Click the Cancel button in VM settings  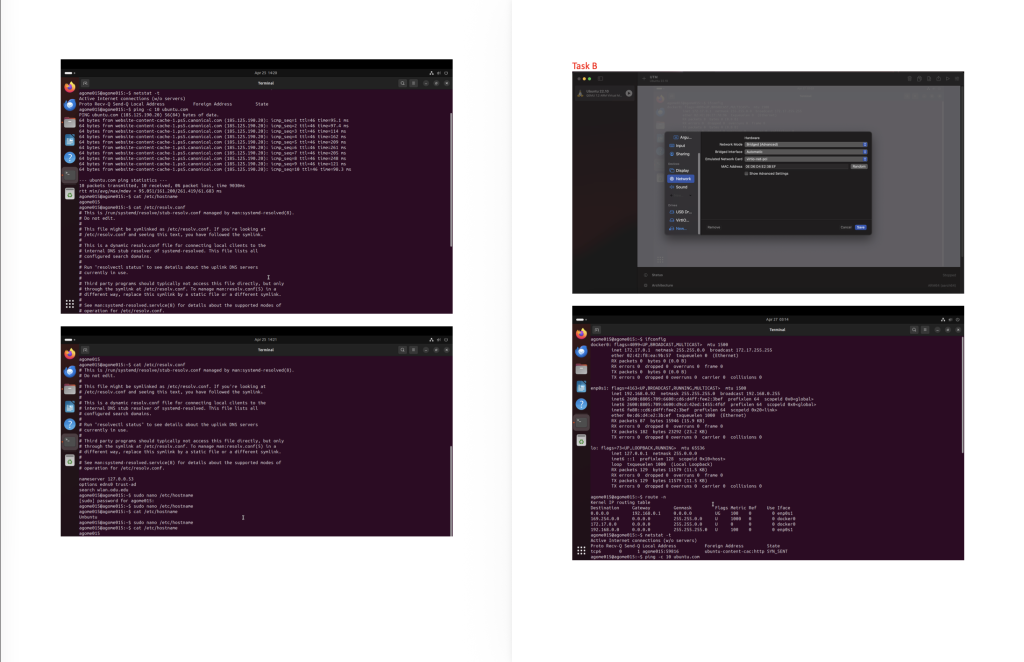point(845,227)
